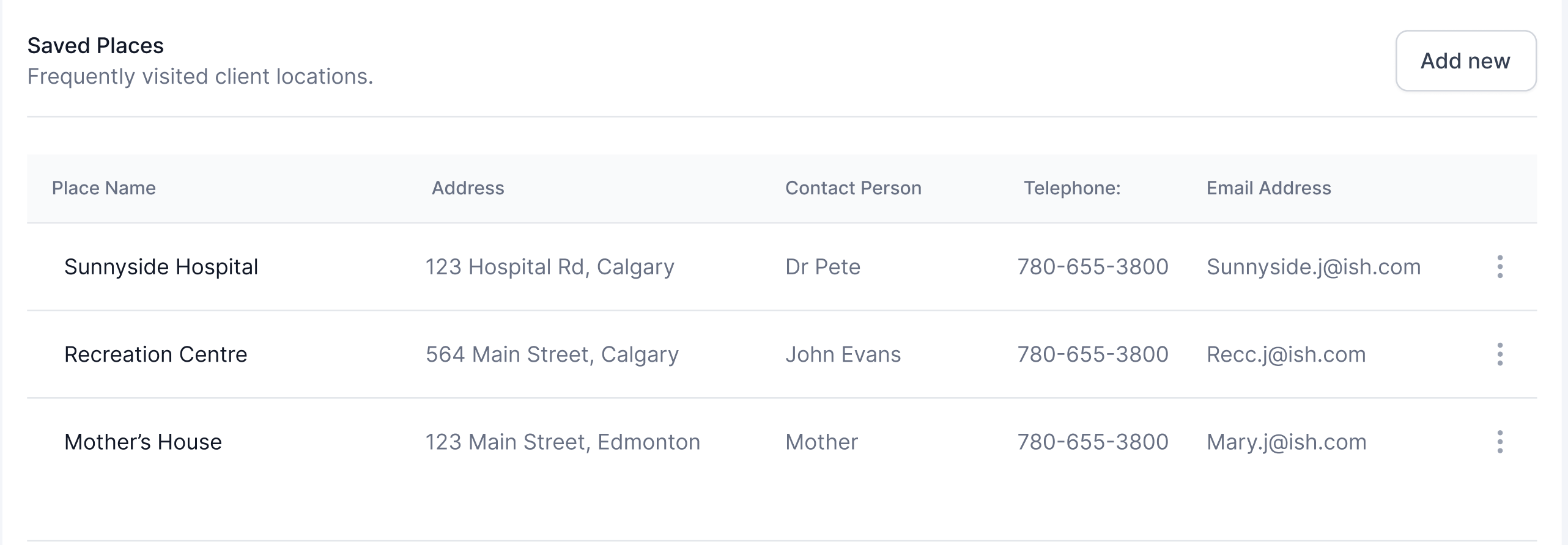Viewport: 1568px width, 545px height.
Task: Click the email Mary.j@ish.com
Action: coord(1286,442)
